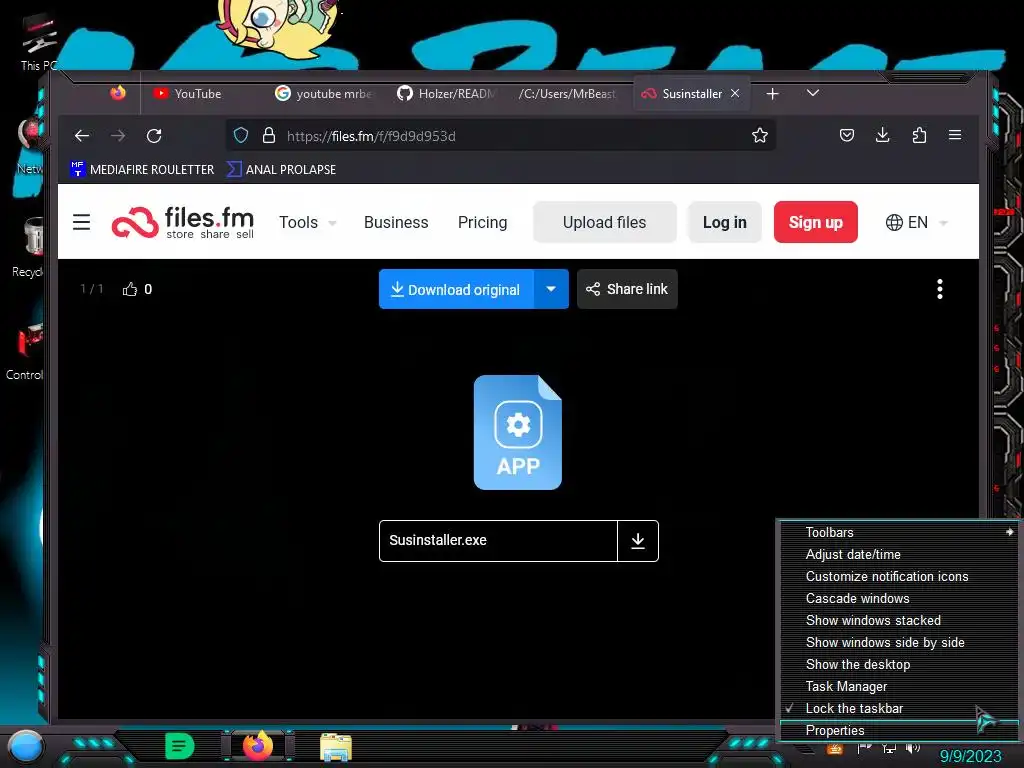Open taskbar Properties

click(x=899, y=731)
